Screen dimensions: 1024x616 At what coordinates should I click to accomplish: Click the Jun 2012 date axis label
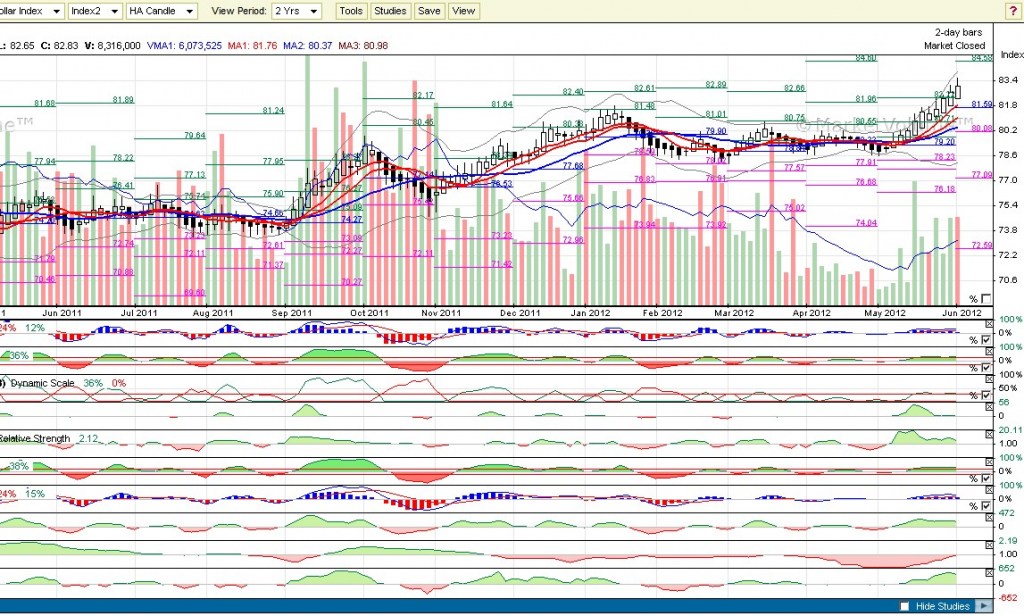(x=962, y=313)
